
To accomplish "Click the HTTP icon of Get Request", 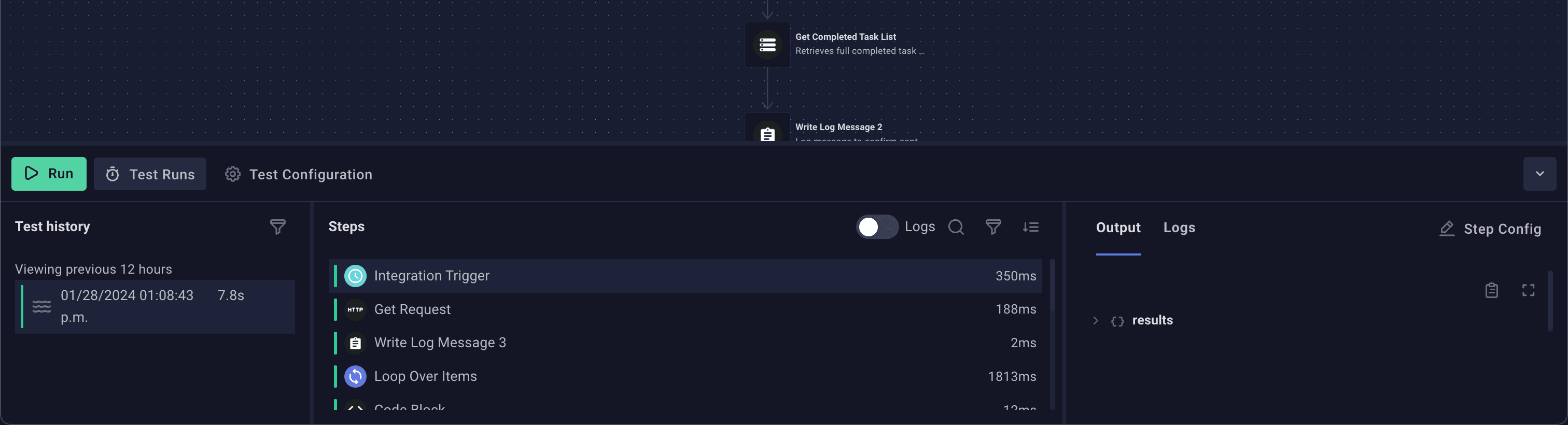I will (x=355, y=309).
